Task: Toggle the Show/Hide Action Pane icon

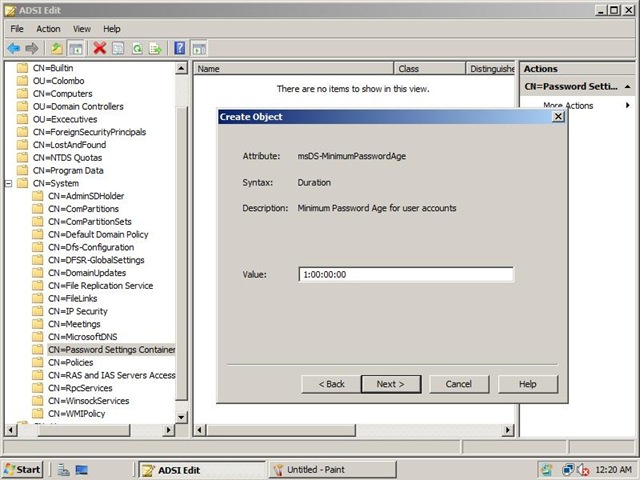Action: 199,49
